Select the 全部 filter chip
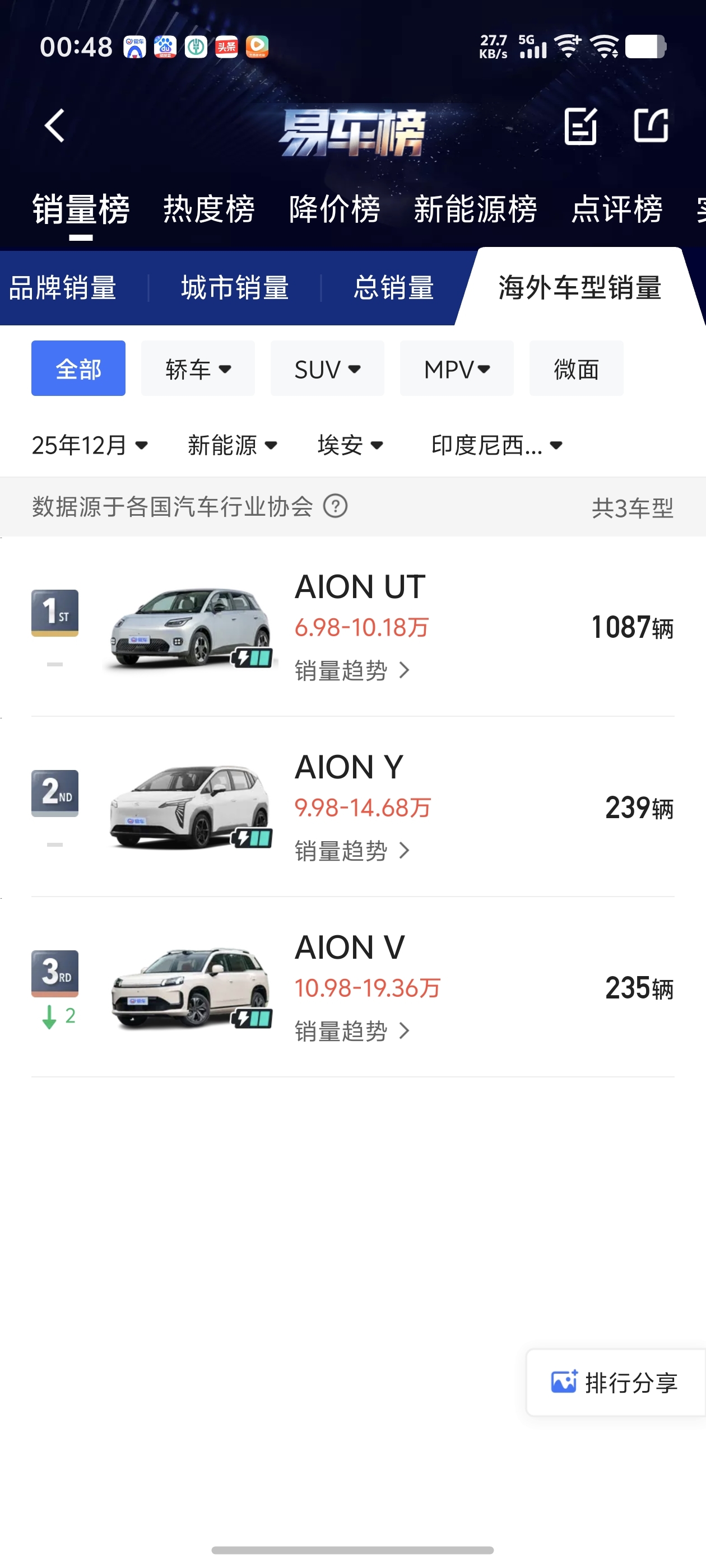 (78, 368)
